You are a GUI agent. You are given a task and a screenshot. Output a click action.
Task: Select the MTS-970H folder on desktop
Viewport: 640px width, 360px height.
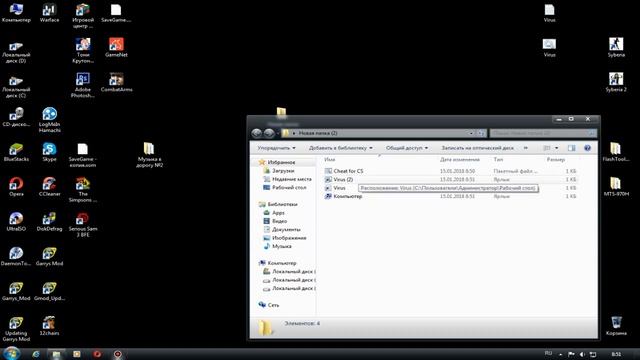(x=616, y=187)
